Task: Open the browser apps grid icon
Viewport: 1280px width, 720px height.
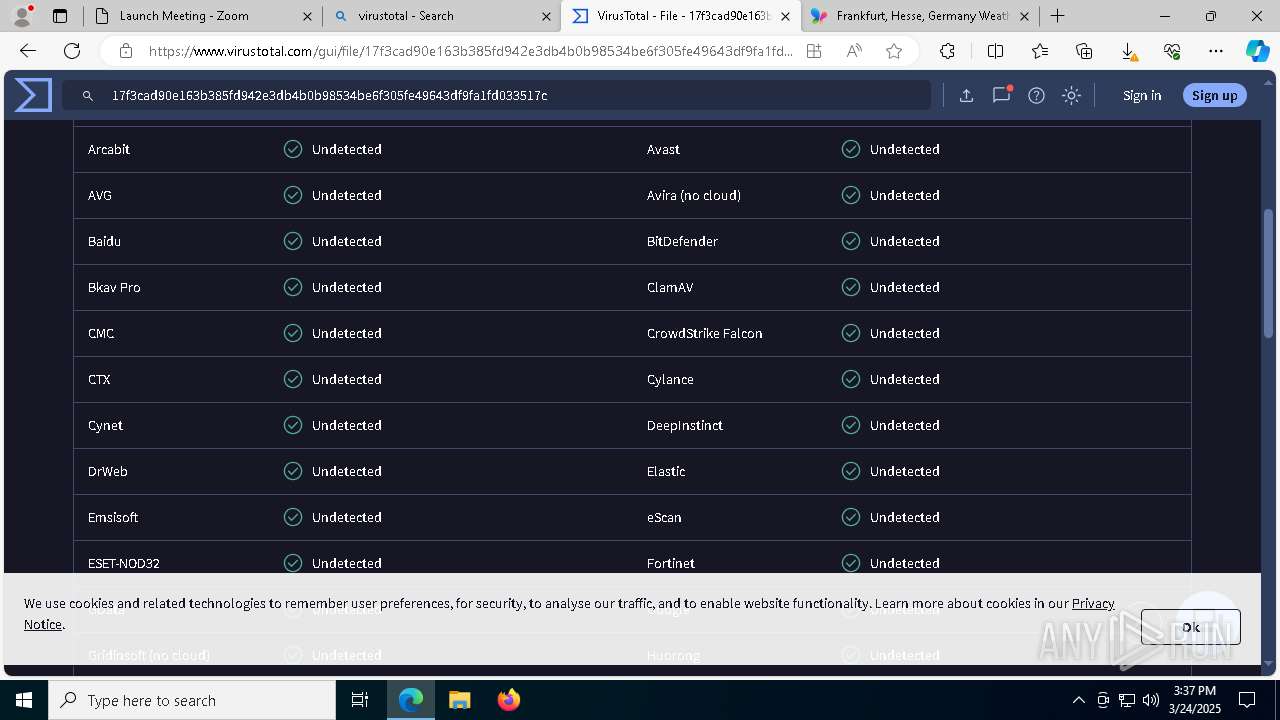Action: (x=814, y=51)
